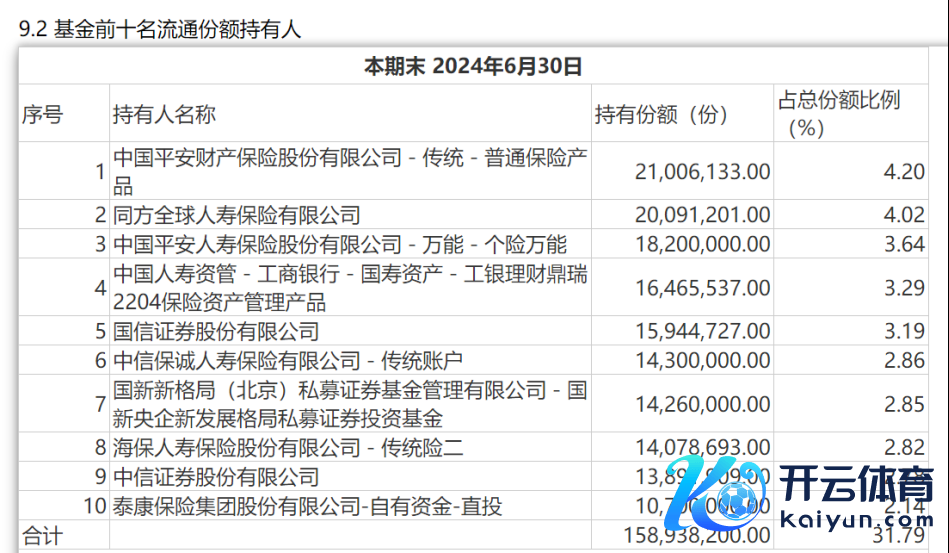Select holder 中国人寿资管 - 工商银行 row four name
The width and height of the screenshot is (949, 553).
pyautogui.click(x=350, y=287)
